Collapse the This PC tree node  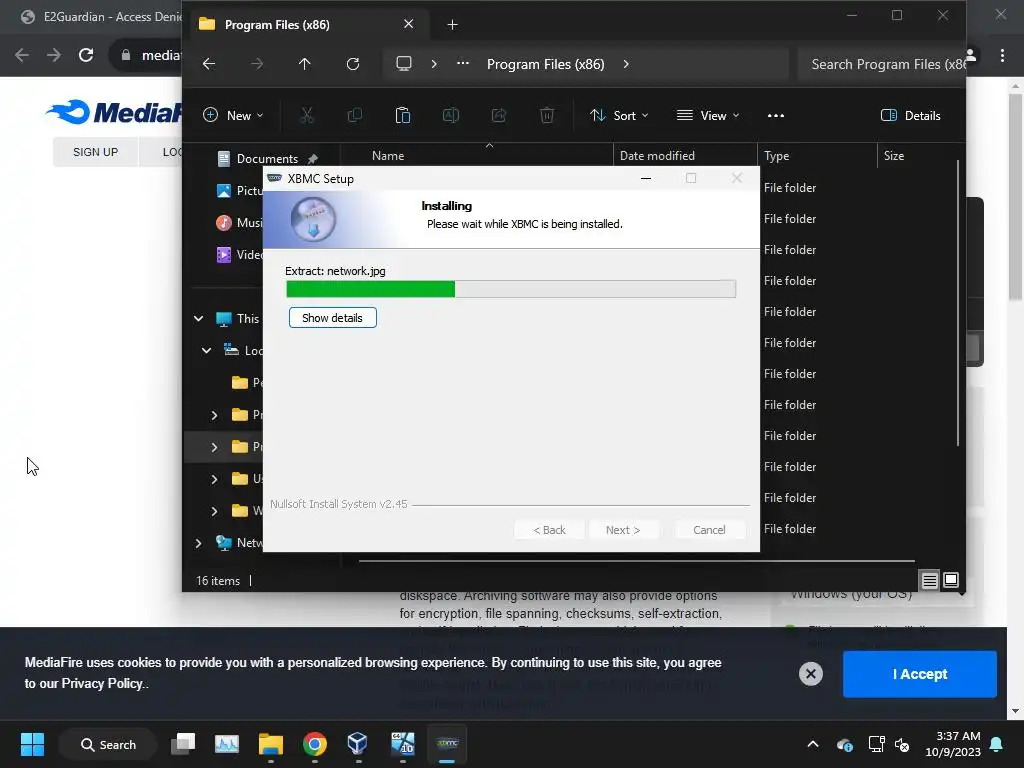click(x=199, y=319)
